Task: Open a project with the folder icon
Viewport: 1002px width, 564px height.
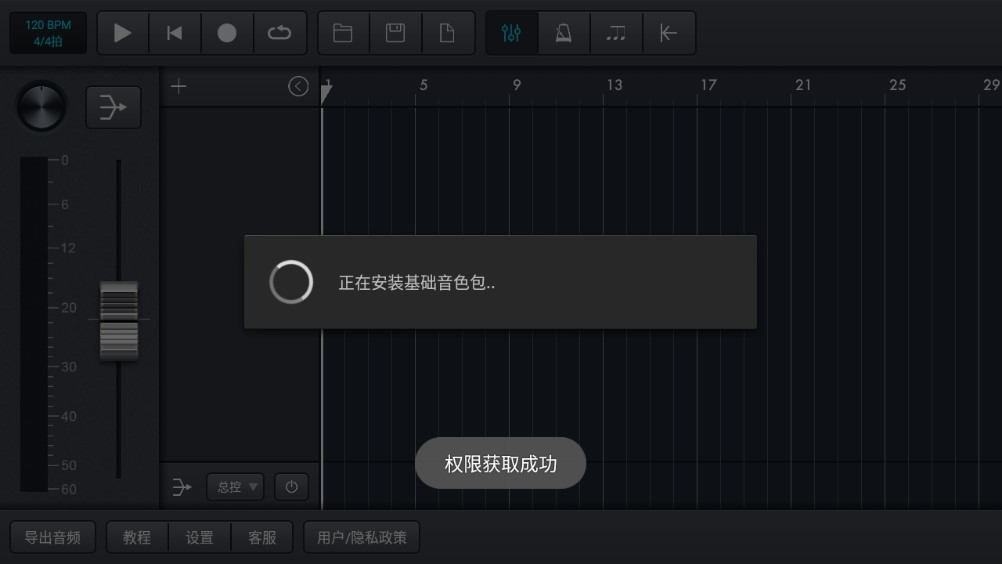Action: [x=343, y=33]
